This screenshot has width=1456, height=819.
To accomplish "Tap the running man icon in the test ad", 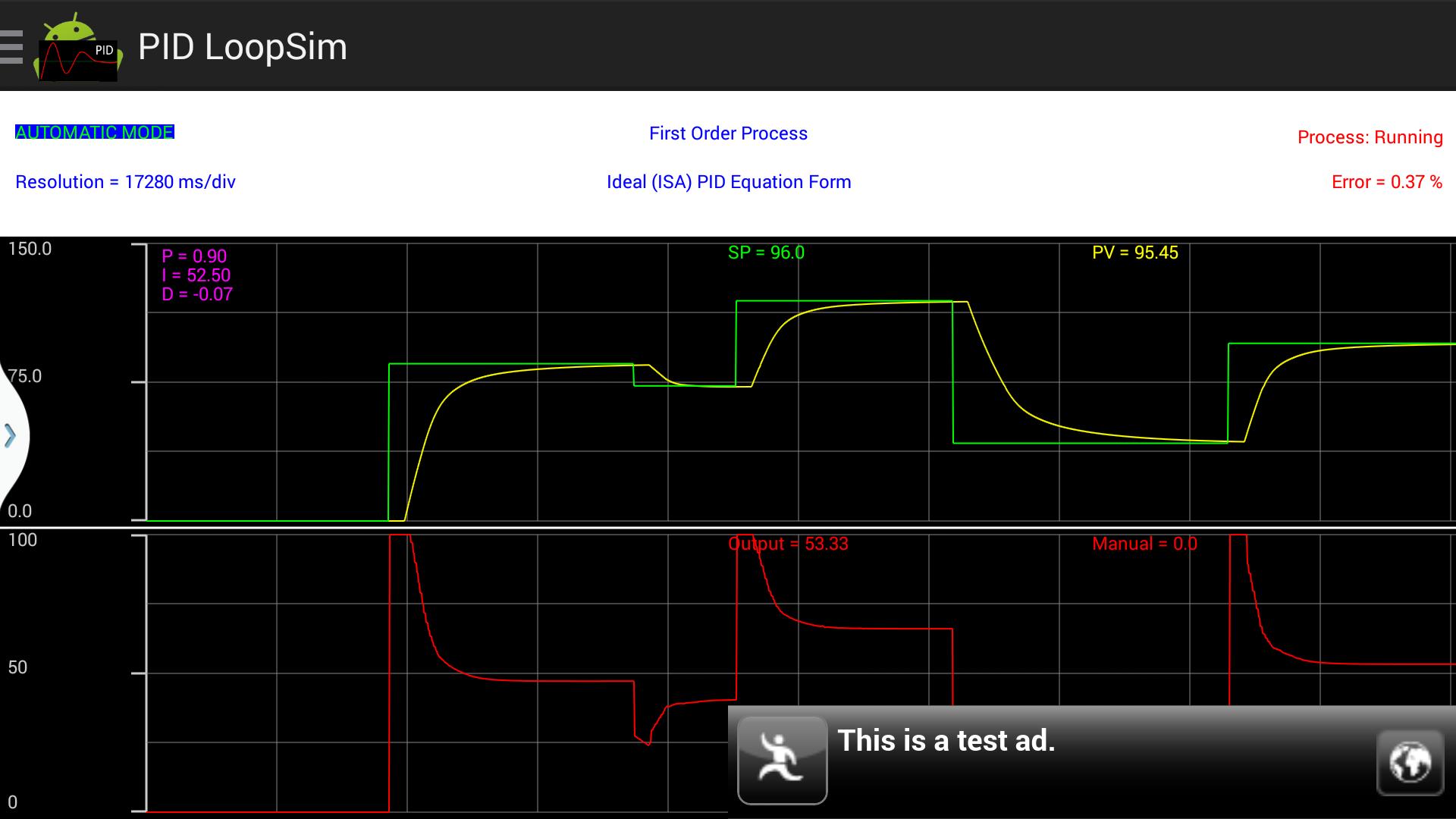I will pos(782,761).
